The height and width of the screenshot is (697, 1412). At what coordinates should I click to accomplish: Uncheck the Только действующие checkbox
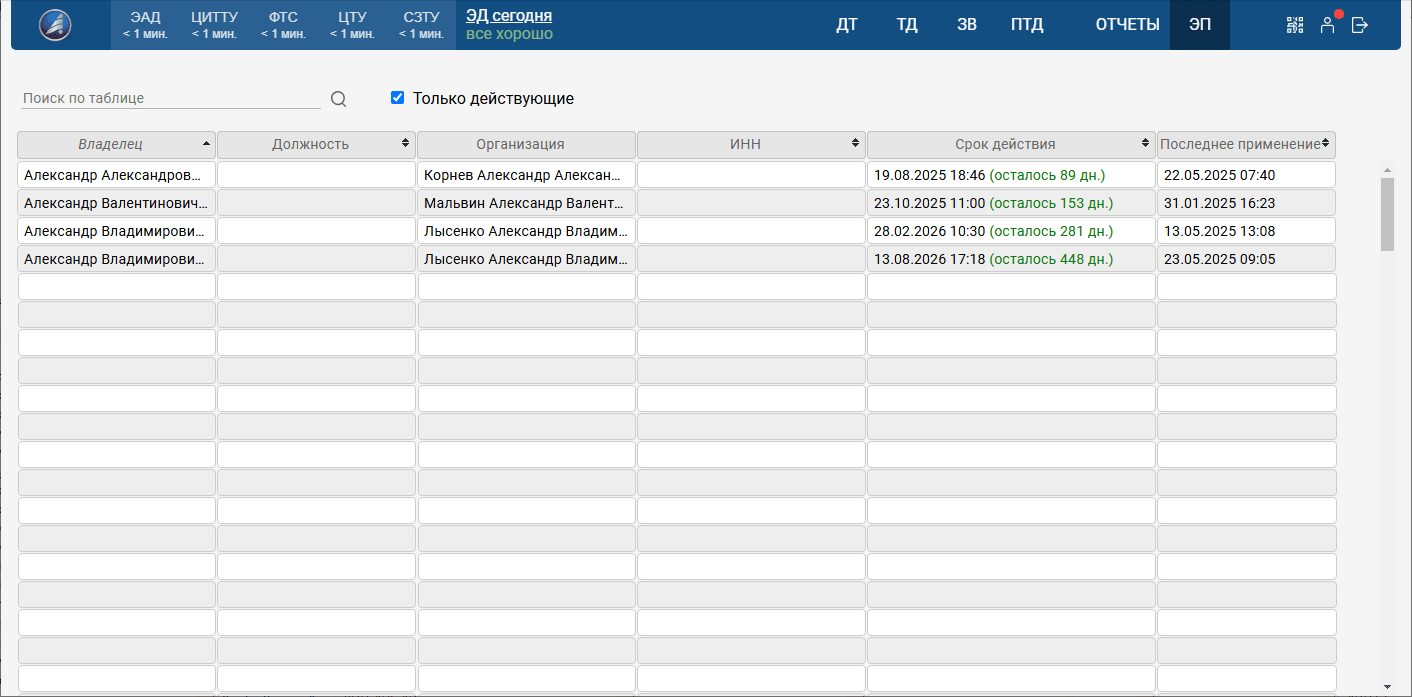[x=397, y=98]
